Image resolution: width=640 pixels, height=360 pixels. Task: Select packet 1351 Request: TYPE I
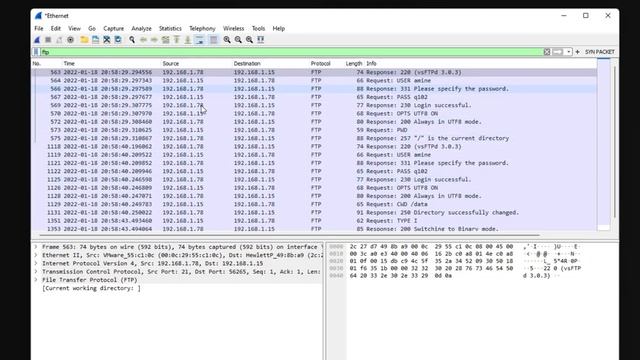click(314, 221)
